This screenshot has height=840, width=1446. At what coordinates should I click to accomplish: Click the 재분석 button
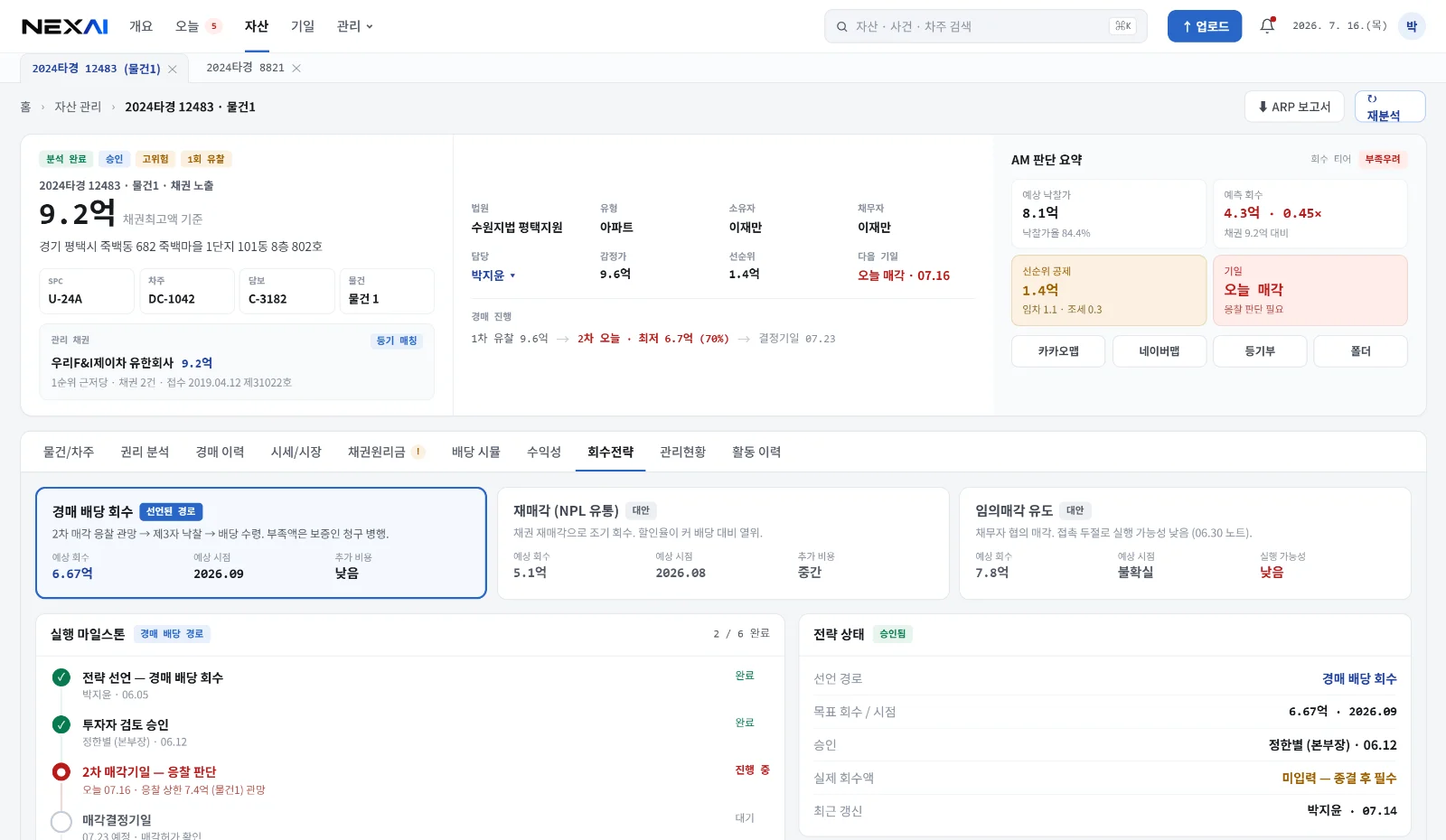pos(1390,107)
